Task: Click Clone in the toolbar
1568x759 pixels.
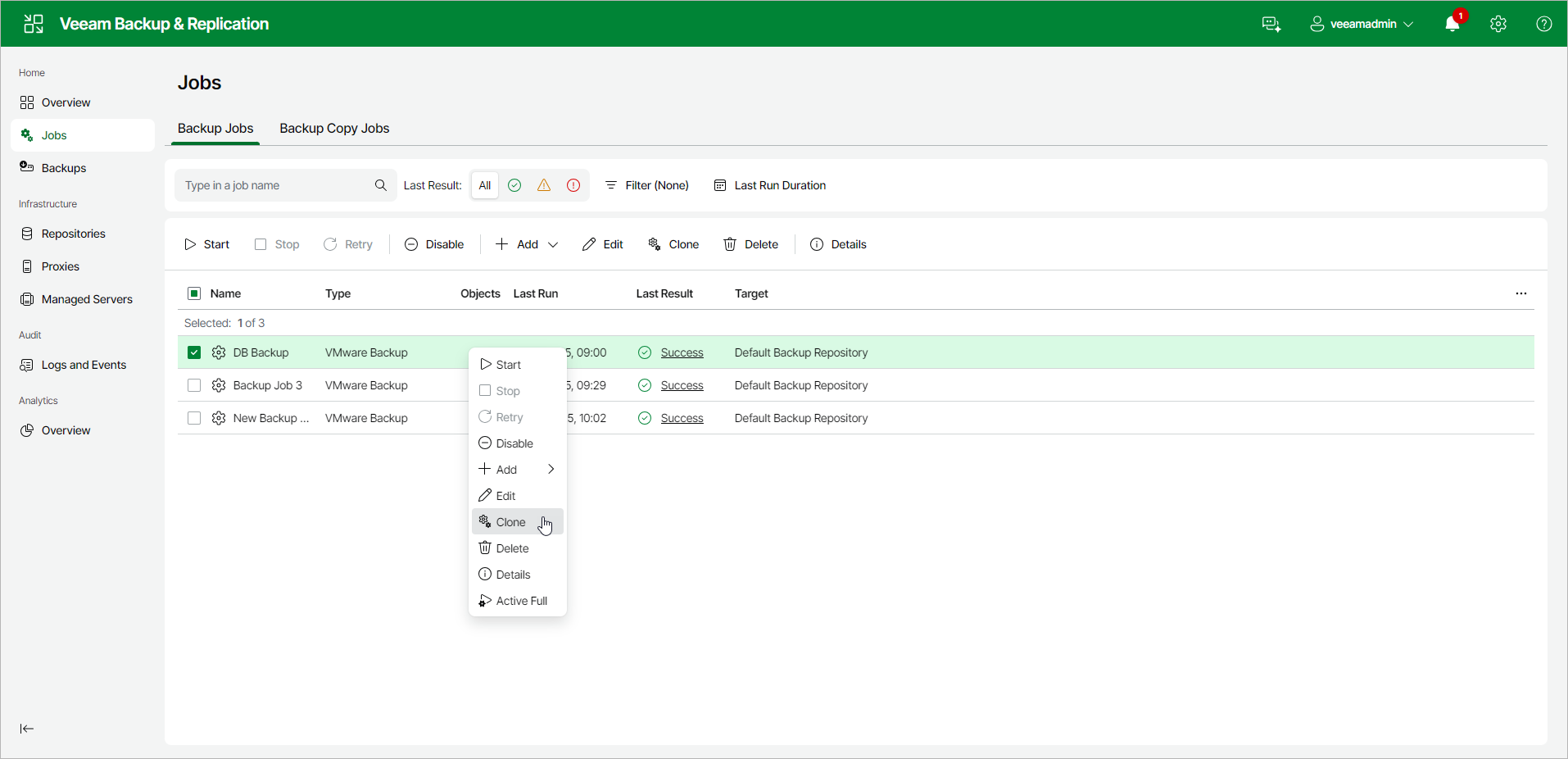Action: point(673,244)
